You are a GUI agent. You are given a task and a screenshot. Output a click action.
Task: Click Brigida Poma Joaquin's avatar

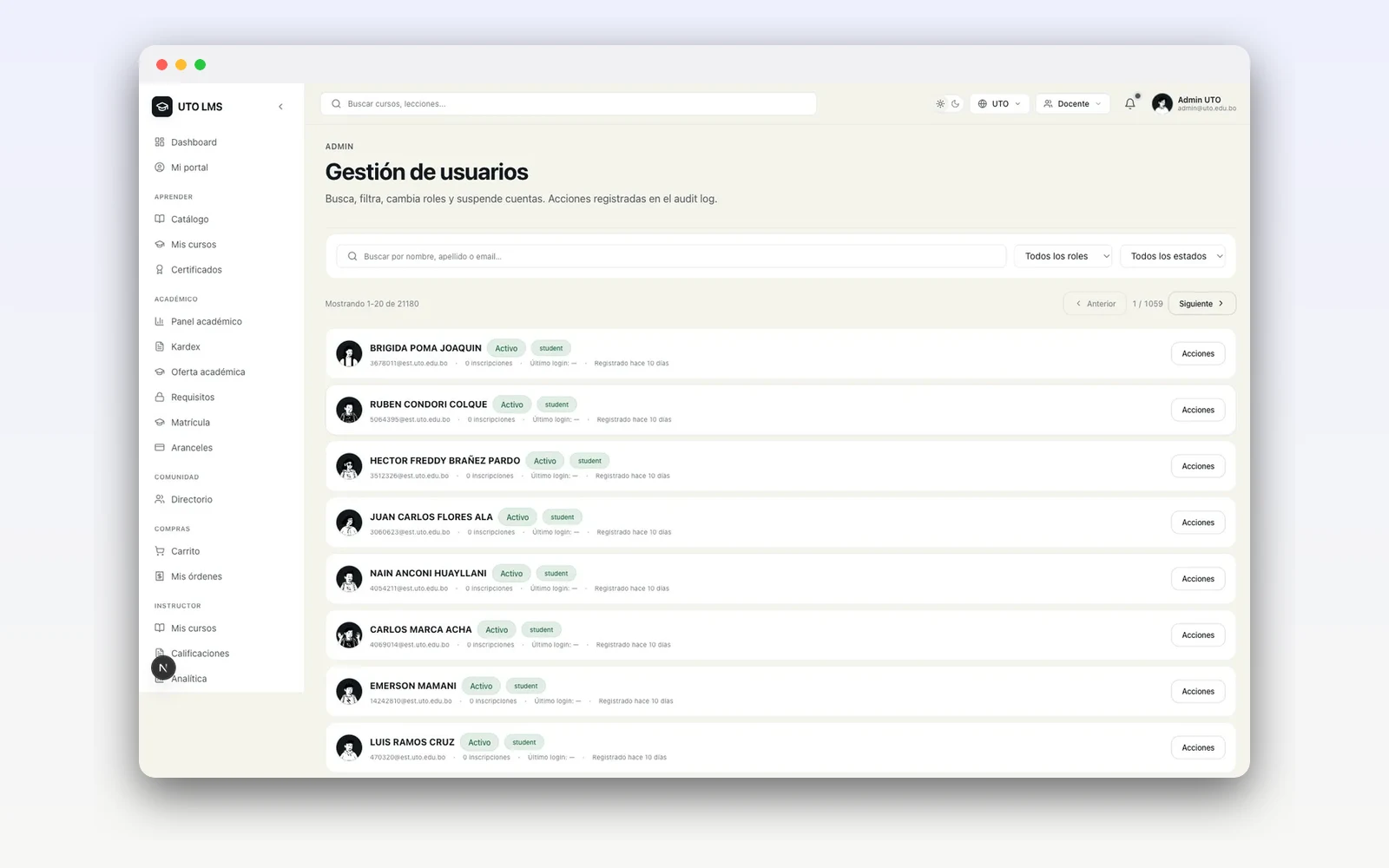point(349,354)
